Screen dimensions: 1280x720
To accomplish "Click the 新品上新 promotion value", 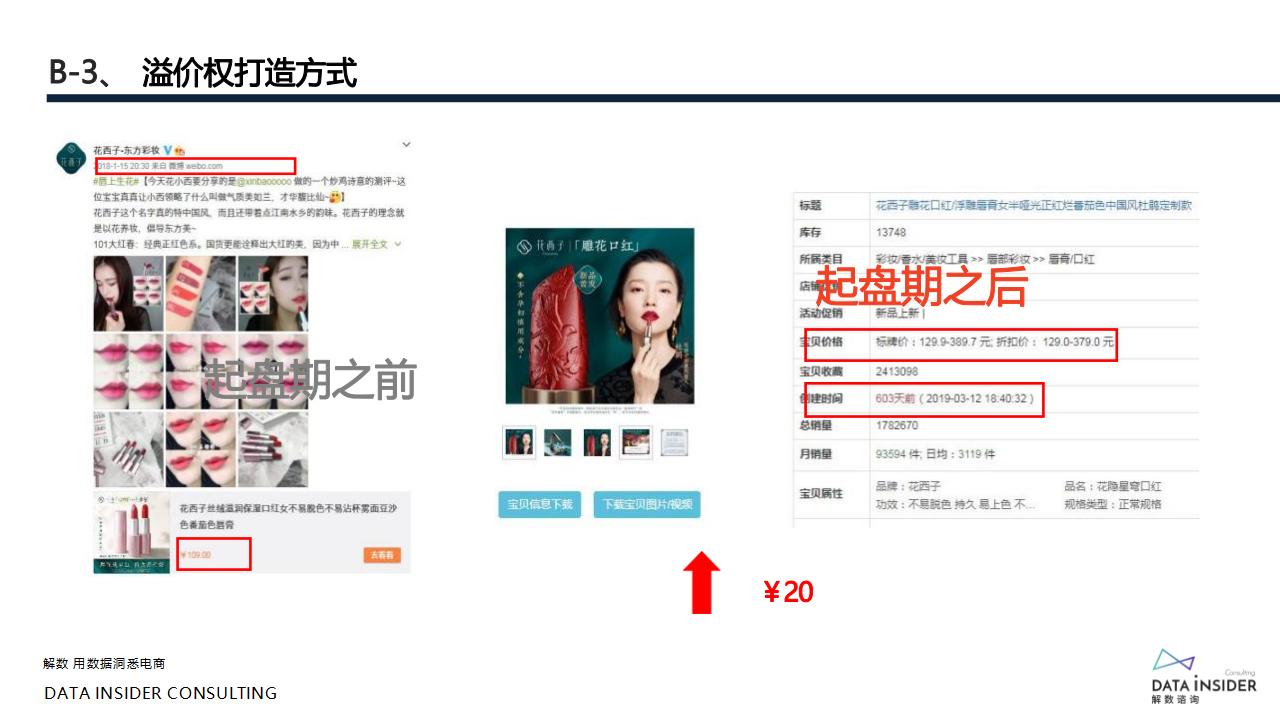I will [897, 313].
